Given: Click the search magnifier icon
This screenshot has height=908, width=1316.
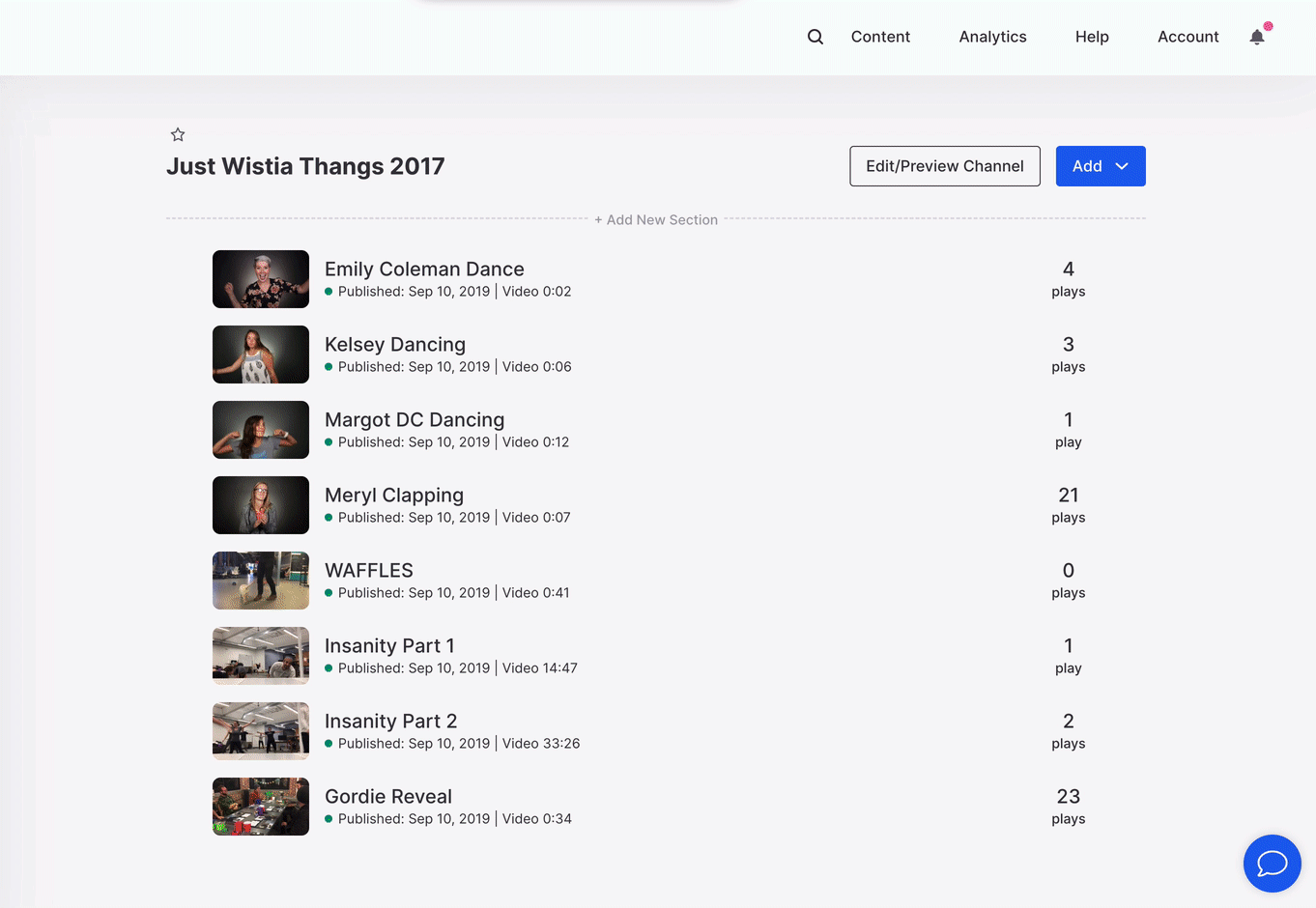Looking at the screenshot, I should 815,37.
